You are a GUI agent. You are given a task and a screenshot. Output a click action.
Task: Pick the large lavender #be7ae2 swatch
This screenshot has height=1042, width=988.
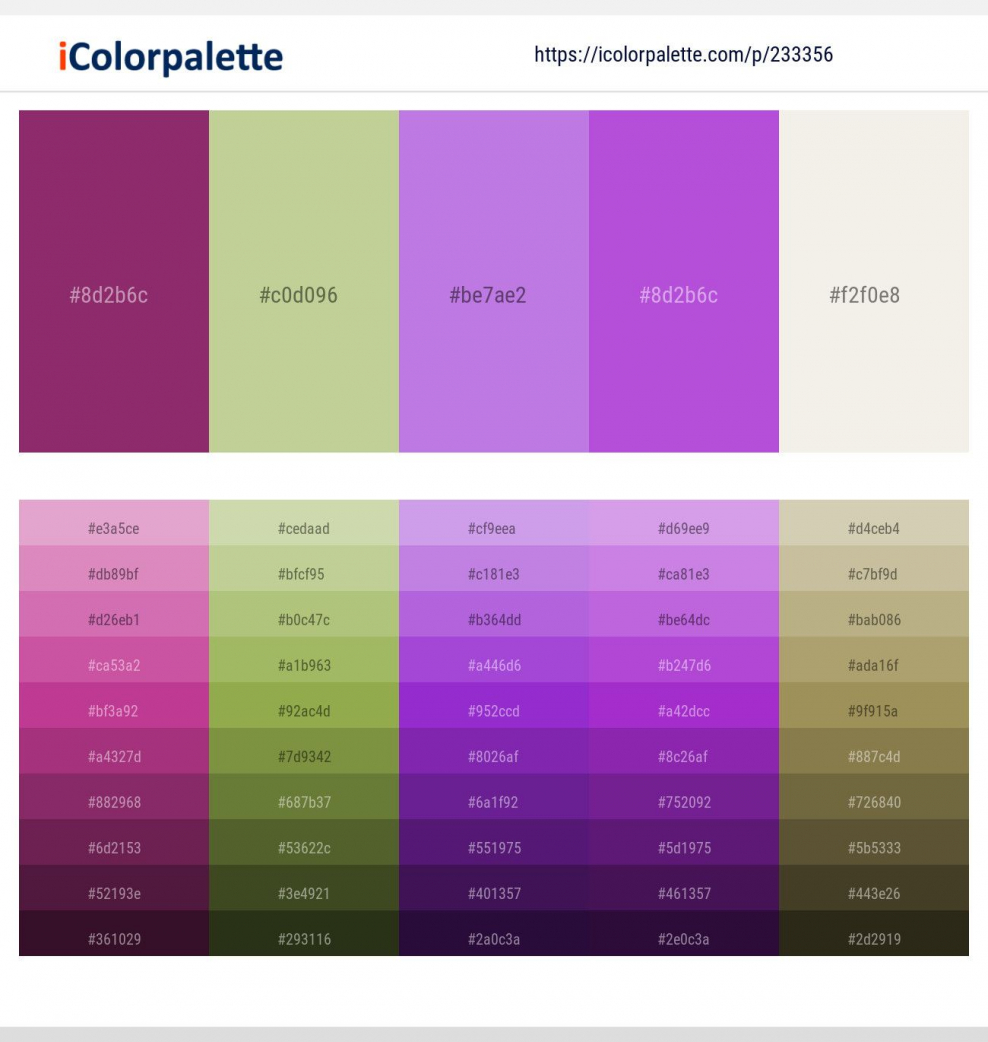493,281
